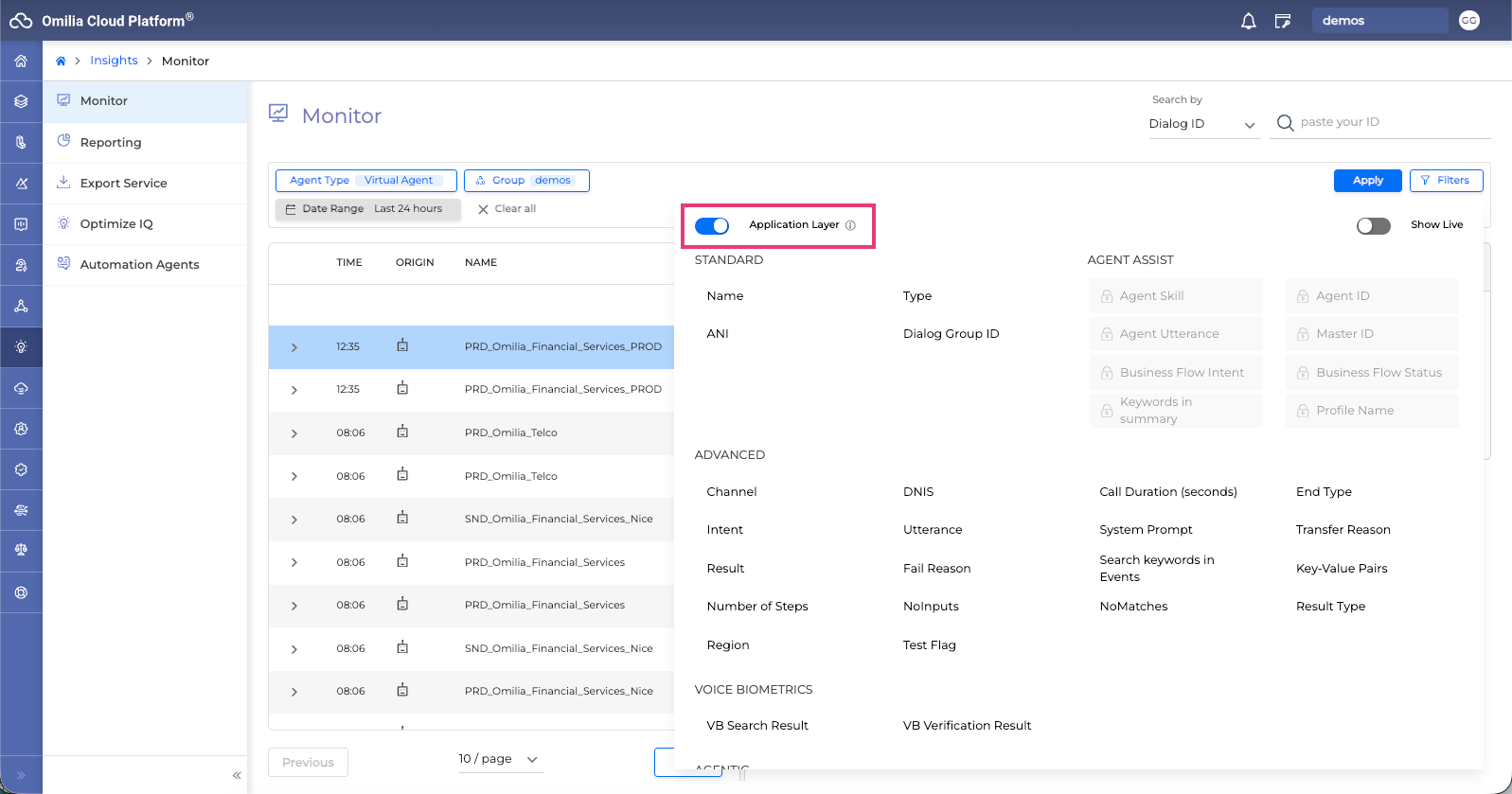Click the line chart icon in left rail
Screen dimensions: 1512x794
(x=21, y=184)
